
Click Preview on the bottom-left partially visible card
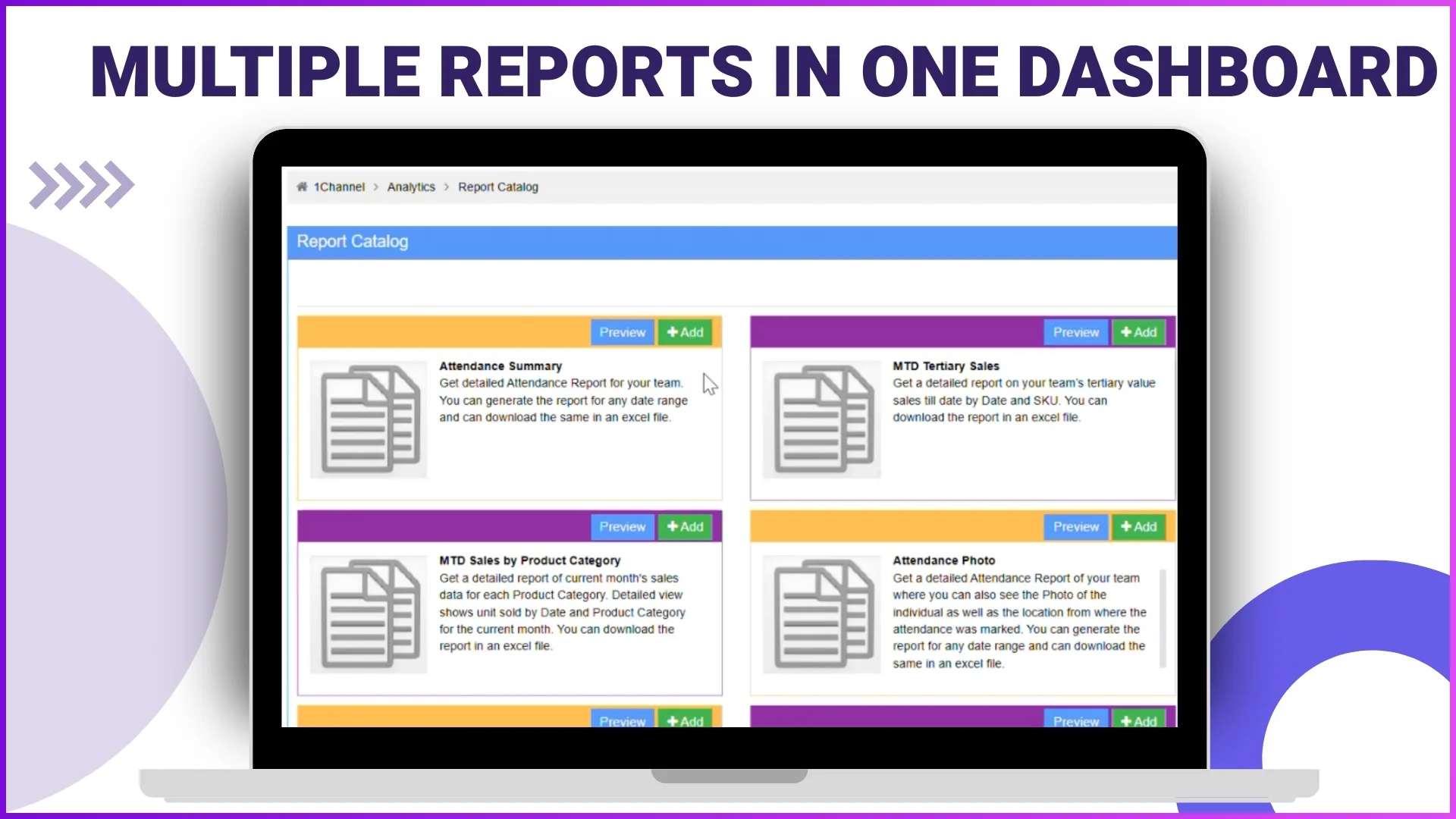(622, 721)
